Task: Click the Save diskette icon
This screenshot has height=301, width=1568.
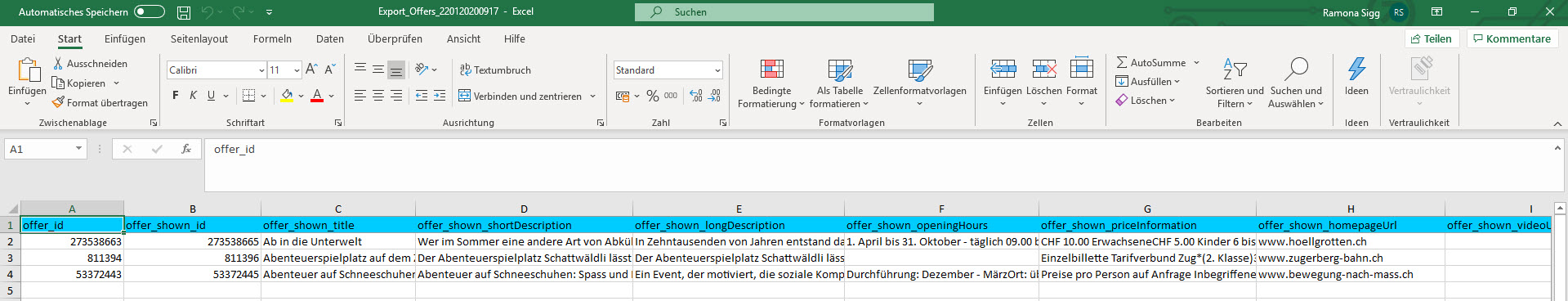Action: click(x=184, y=12)
